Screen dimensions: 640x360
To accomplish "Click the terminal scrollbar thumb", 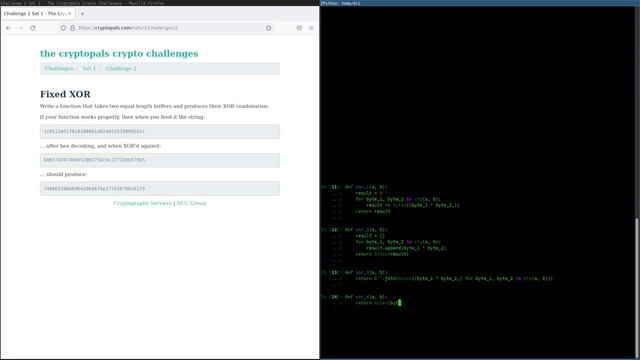I will click(x=637, y=288).
